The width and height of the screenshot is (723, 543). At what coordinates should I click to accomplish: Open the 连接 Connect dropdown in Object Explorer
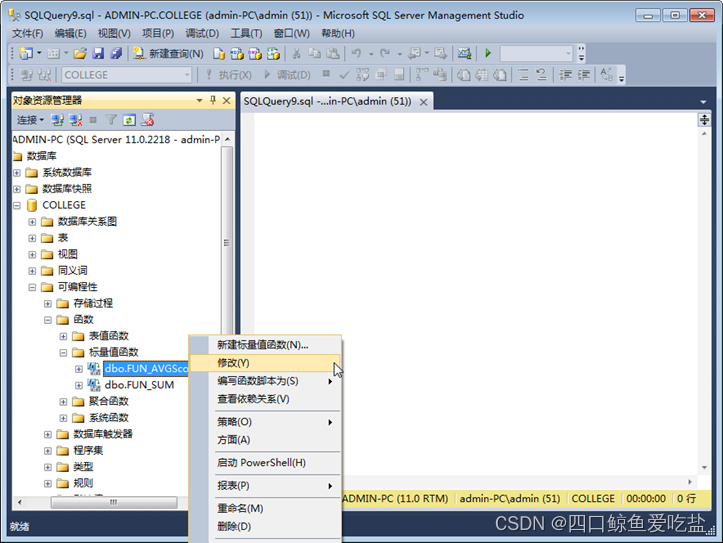(30, 120)
